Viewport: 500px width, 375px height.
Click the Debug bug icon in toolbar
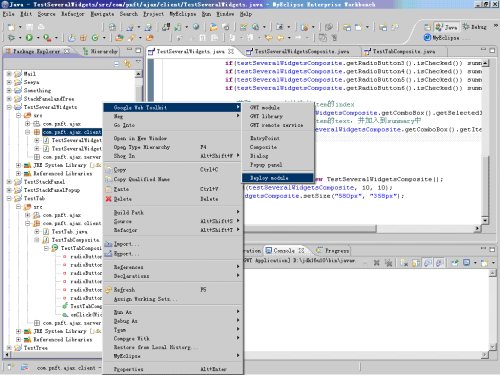click(x=11, y=38)
